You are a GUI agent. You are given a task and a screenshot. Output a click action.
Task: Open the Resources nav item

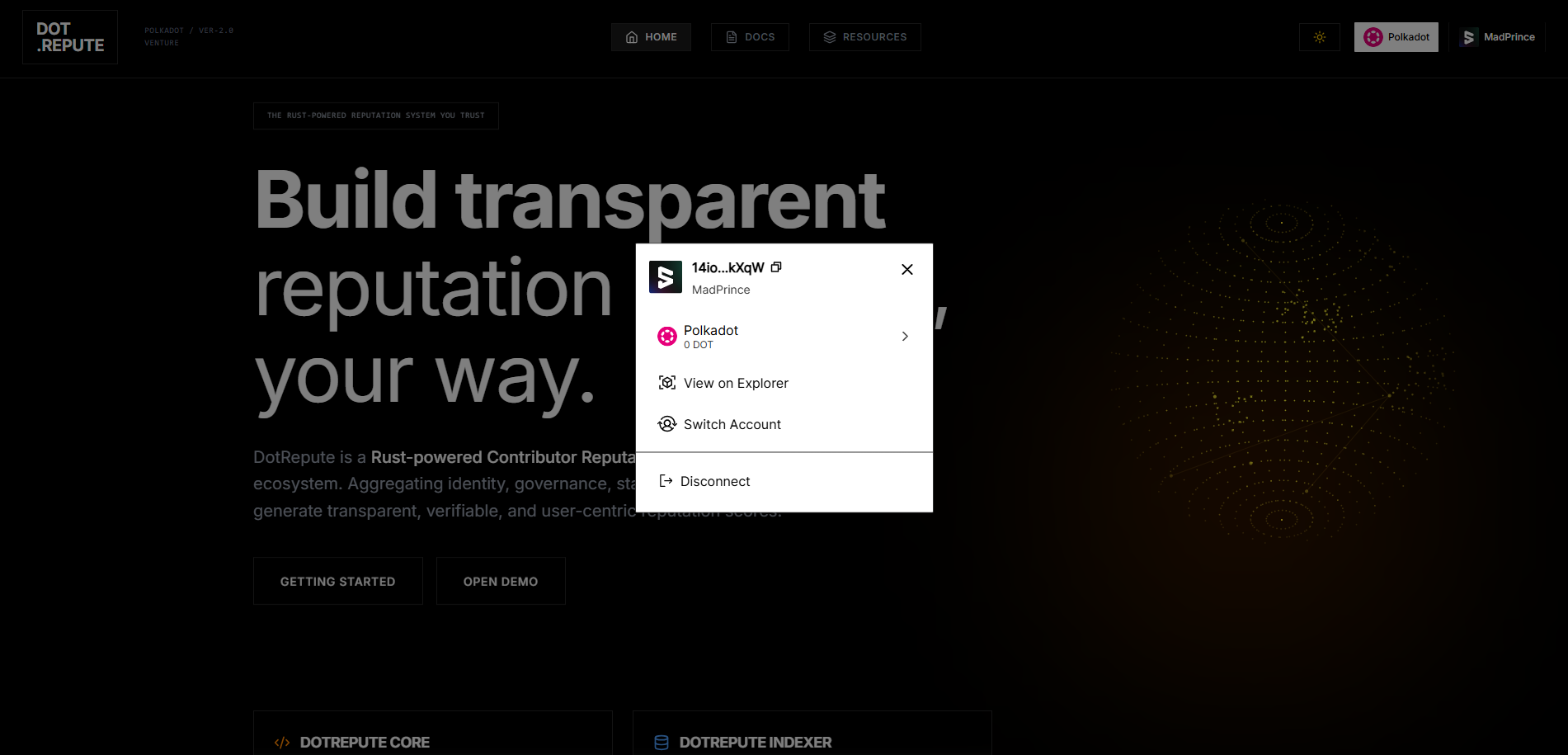click(x=865, y=37)
